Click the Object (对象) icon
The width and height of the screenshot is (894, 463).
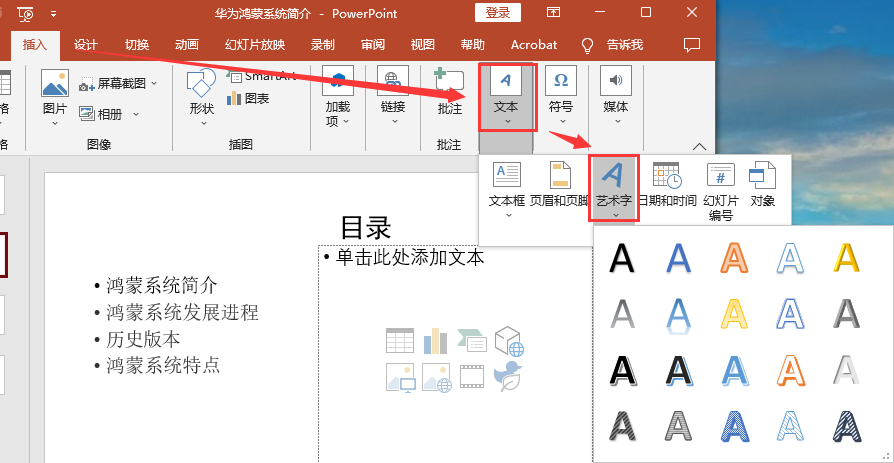pos(763,183)
